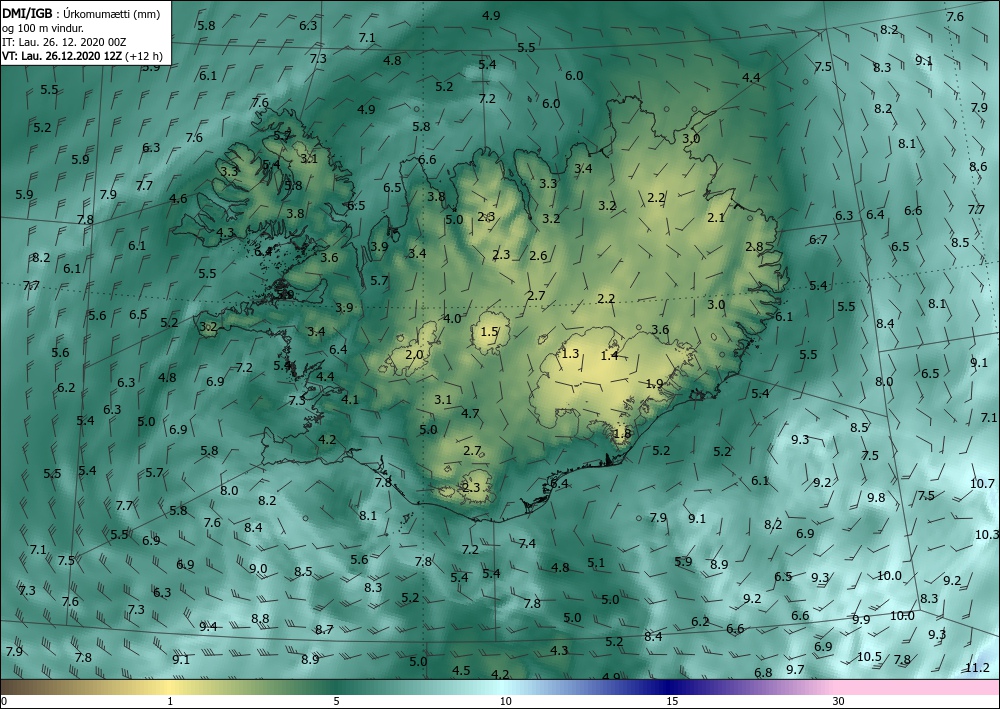The image size is (1000, 709).
Task: Click the 8.7 value on the map
Action: pos(324,629)
